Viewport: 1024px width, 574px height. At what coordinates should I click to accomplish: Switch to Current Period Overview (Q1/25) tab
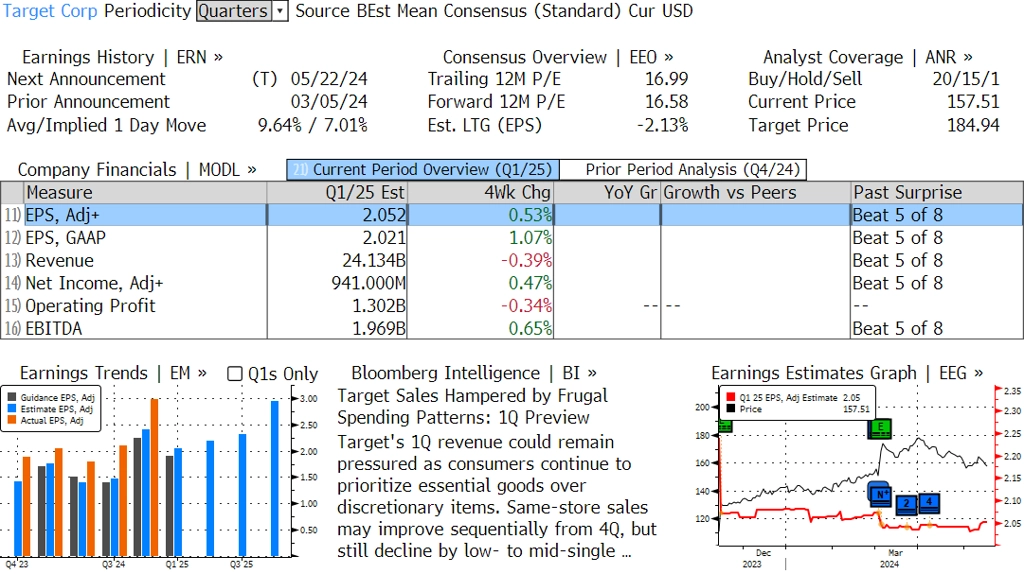(423, 170)
